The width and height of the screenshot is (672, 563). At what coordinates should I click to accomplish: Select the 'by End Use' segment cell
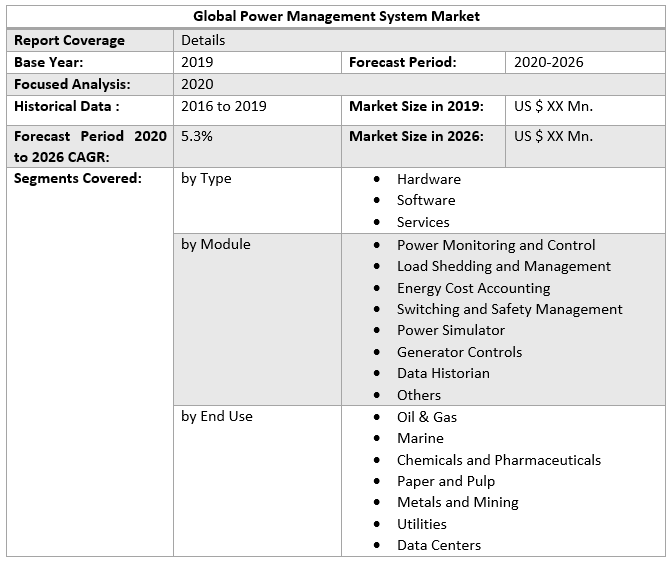[217, 416]
